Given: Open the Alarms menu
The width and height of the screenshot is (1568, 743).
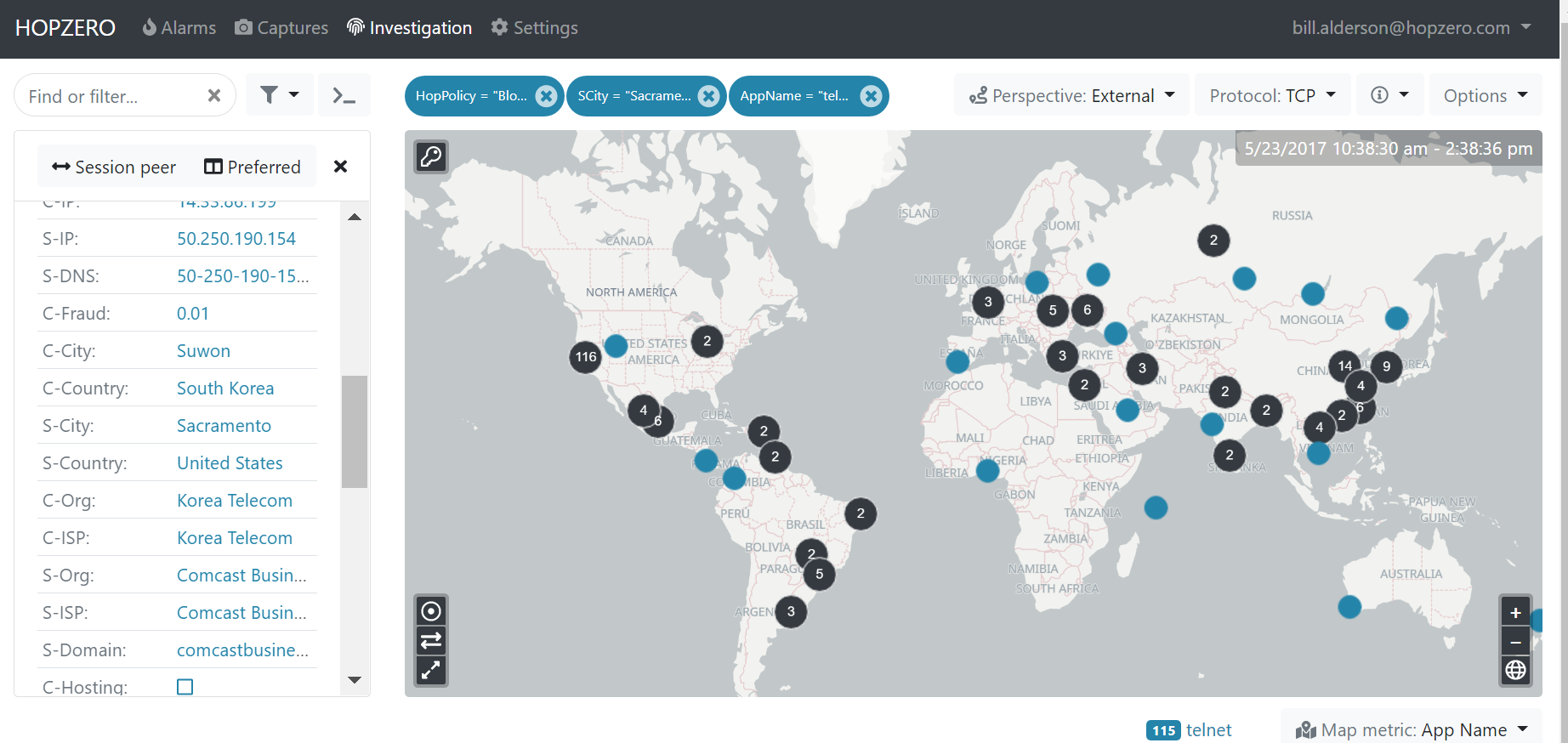Looking at the screenshot, I should tap(179, 28).
